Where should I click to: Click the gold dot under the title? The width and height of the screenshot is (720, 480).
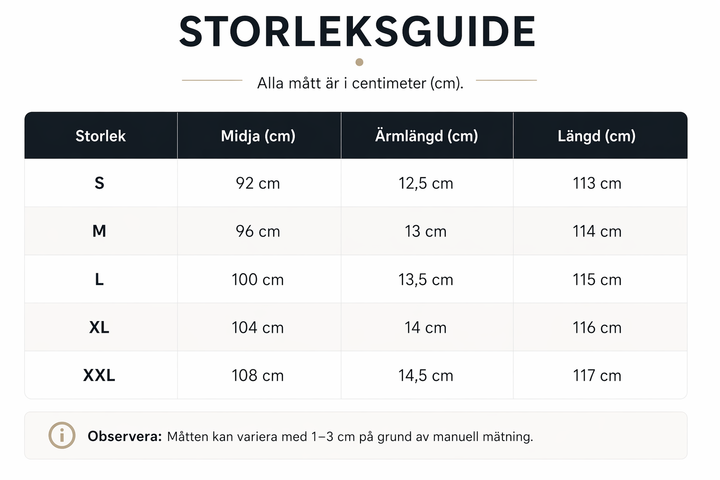click(360, 62)
